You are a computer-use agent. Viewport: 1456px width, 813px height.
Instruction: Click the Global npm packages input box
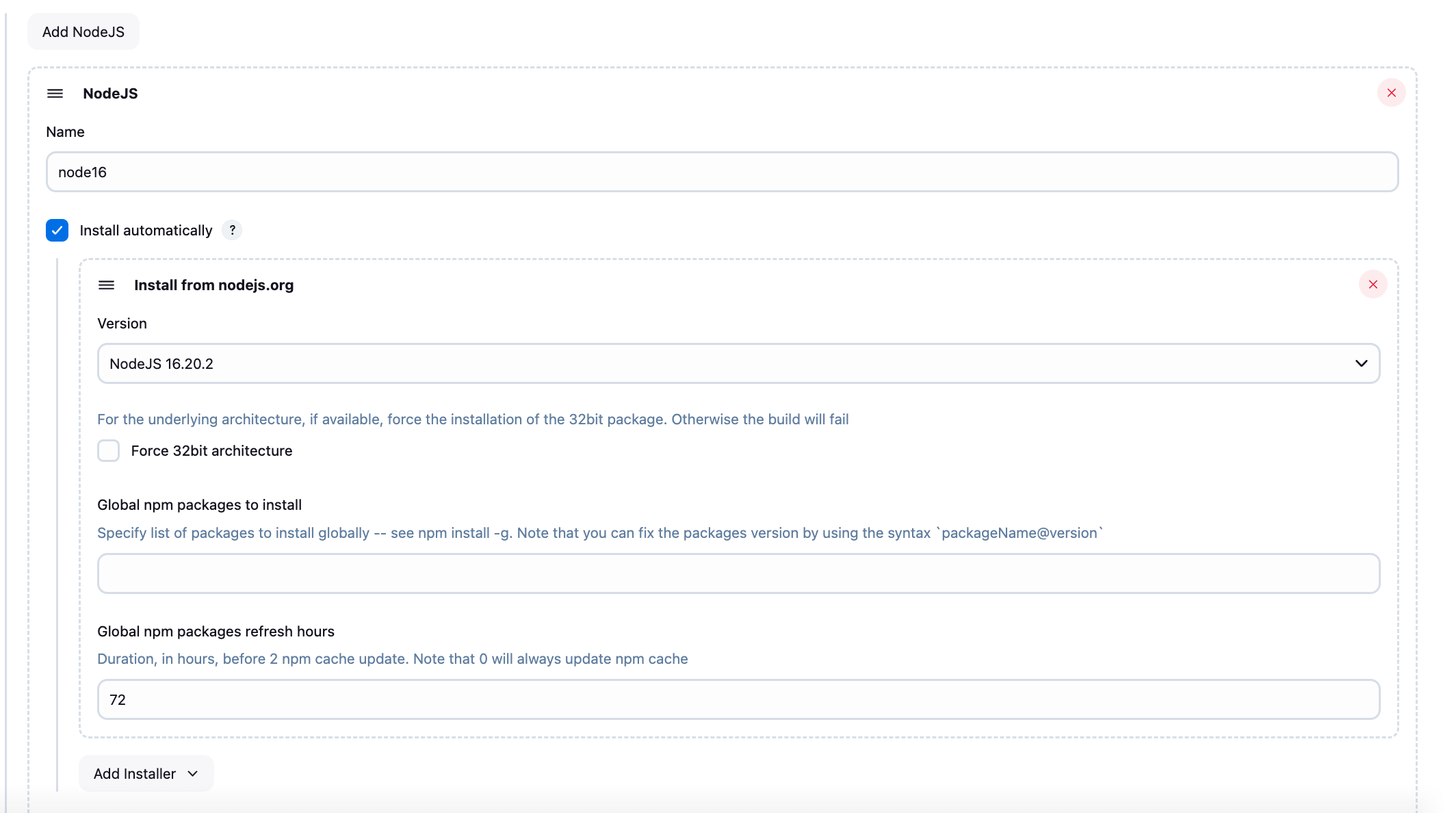coord(738,573)
